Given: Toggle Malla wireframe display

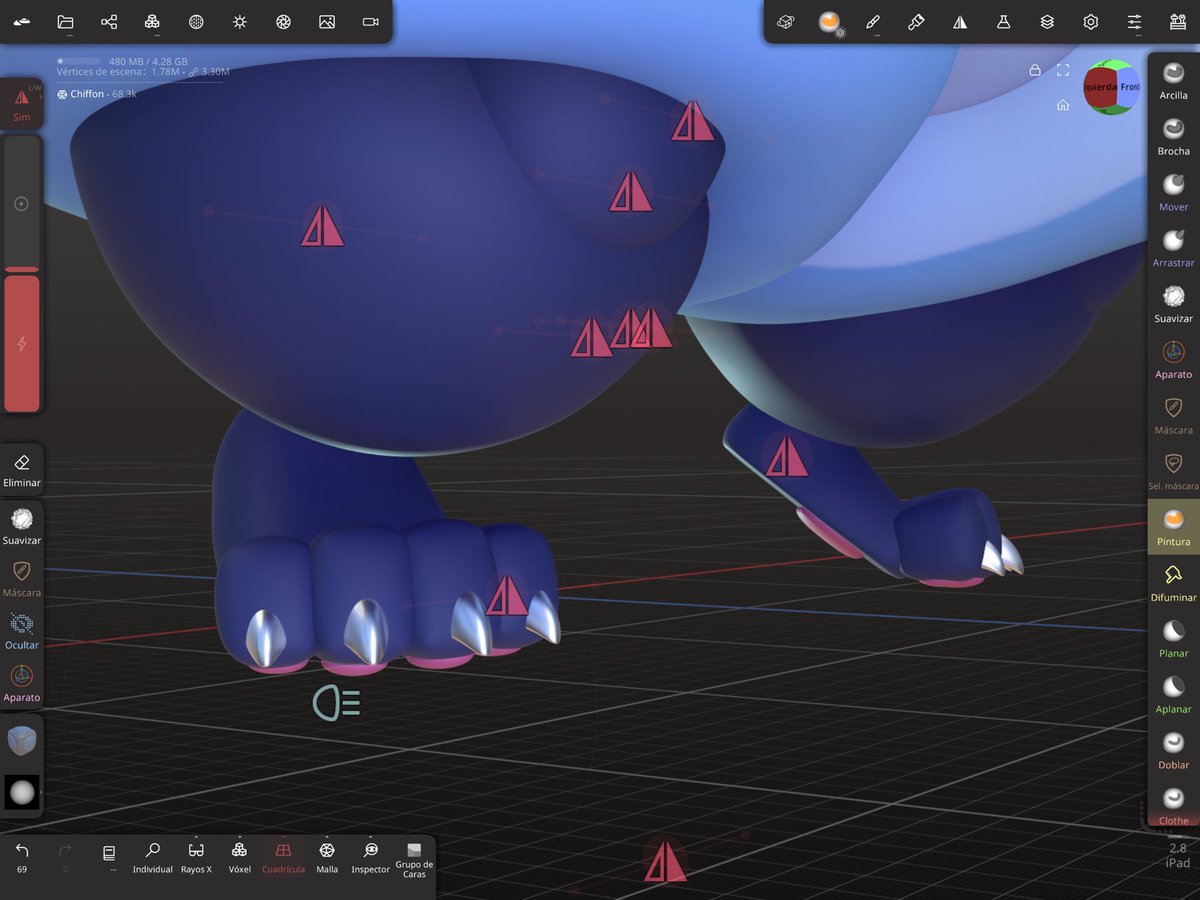Looking at the screenshot, I should [327, 857].
